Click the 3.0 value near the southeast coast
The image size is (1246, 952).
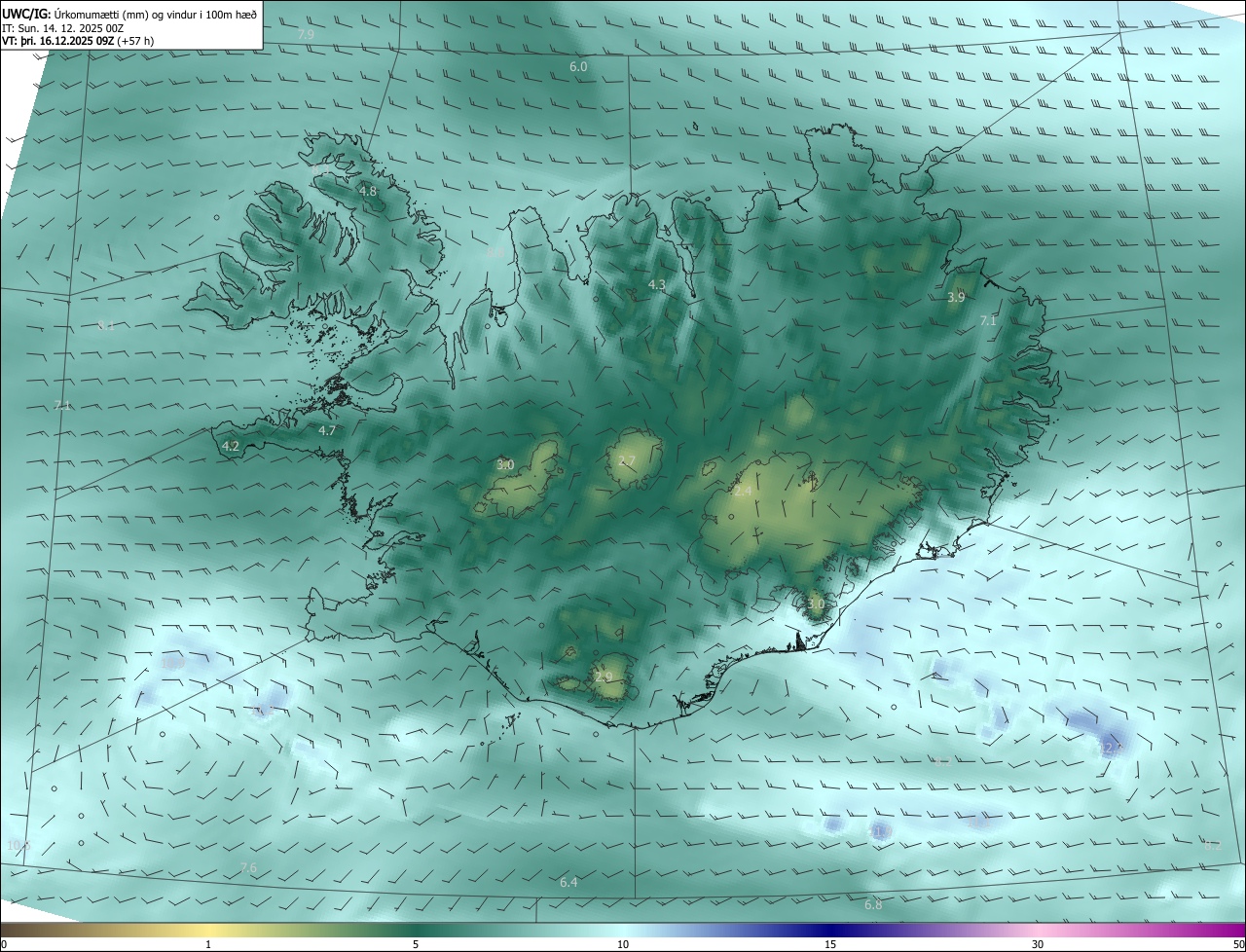[816, 604]
